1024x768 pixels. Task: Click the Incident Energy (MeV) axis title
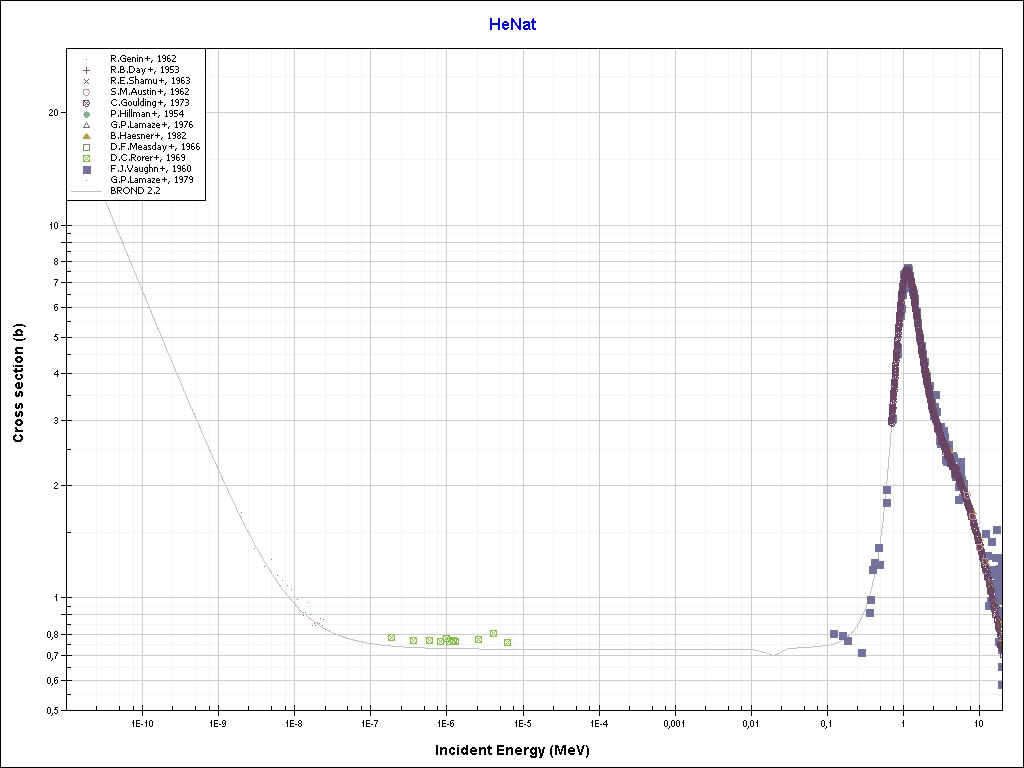point(519,750)
